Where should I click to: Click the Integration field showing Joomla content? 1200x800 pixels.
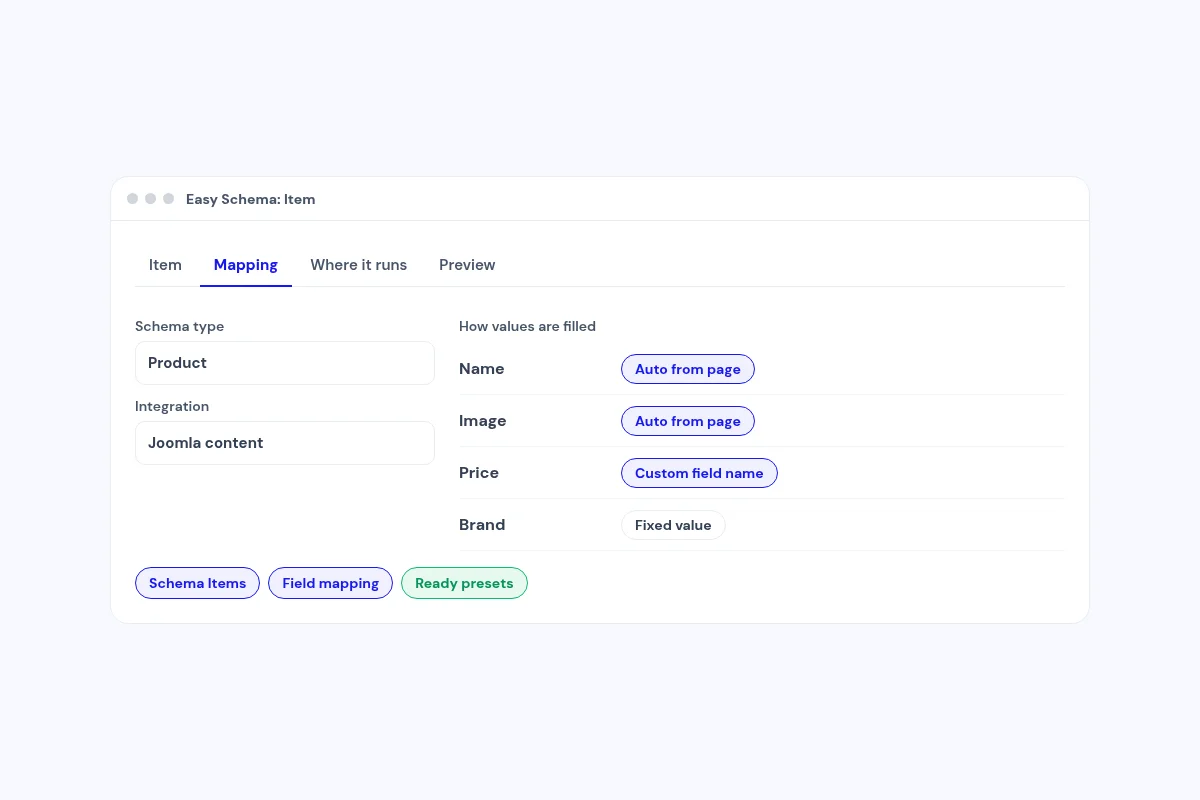(285, 443)
